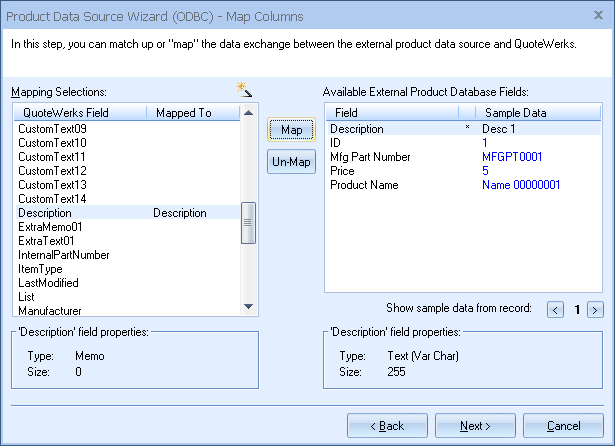Show next sample data record
615x446 pixels.
pyautogui.click(x=594, y=310)
